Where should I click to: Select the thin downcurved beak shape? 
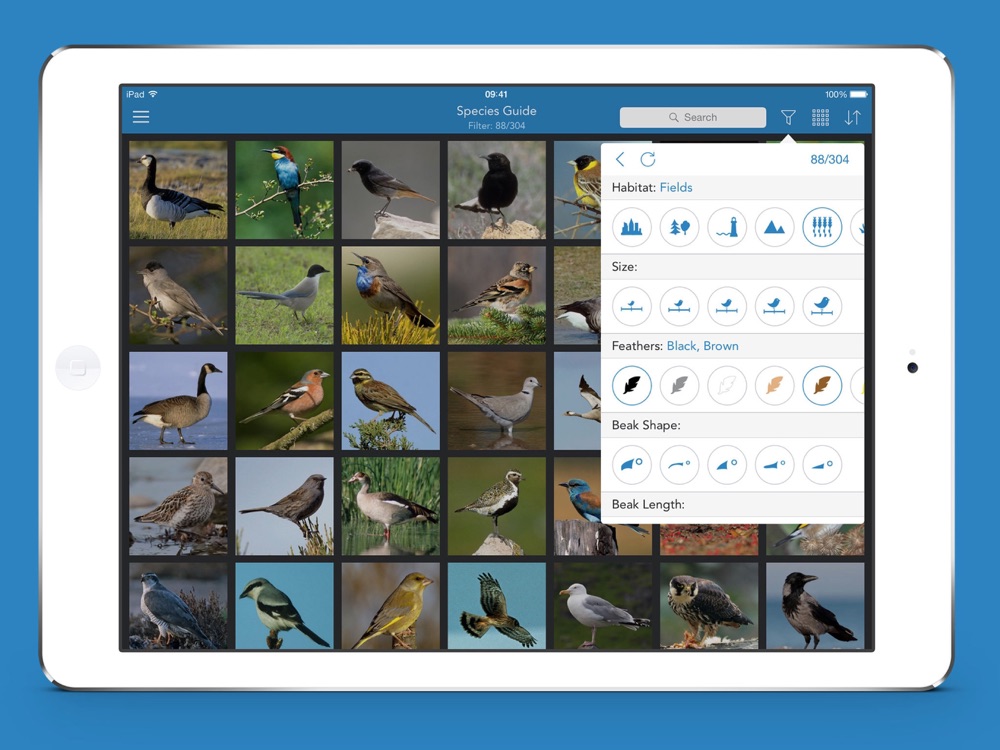(x=679, y=464)
